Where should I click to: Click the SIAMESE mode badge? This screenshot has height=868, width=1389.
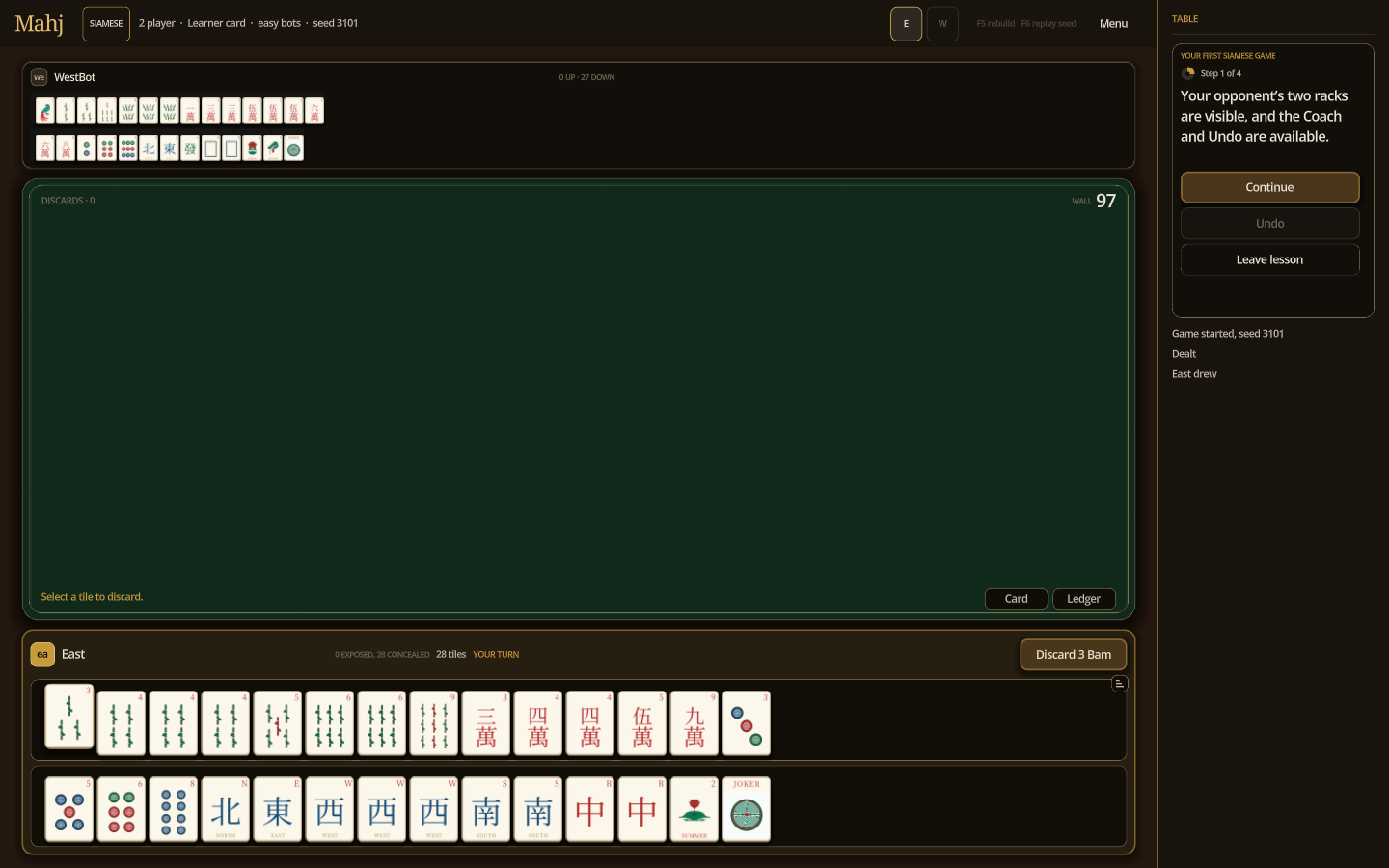click(106, 24)
